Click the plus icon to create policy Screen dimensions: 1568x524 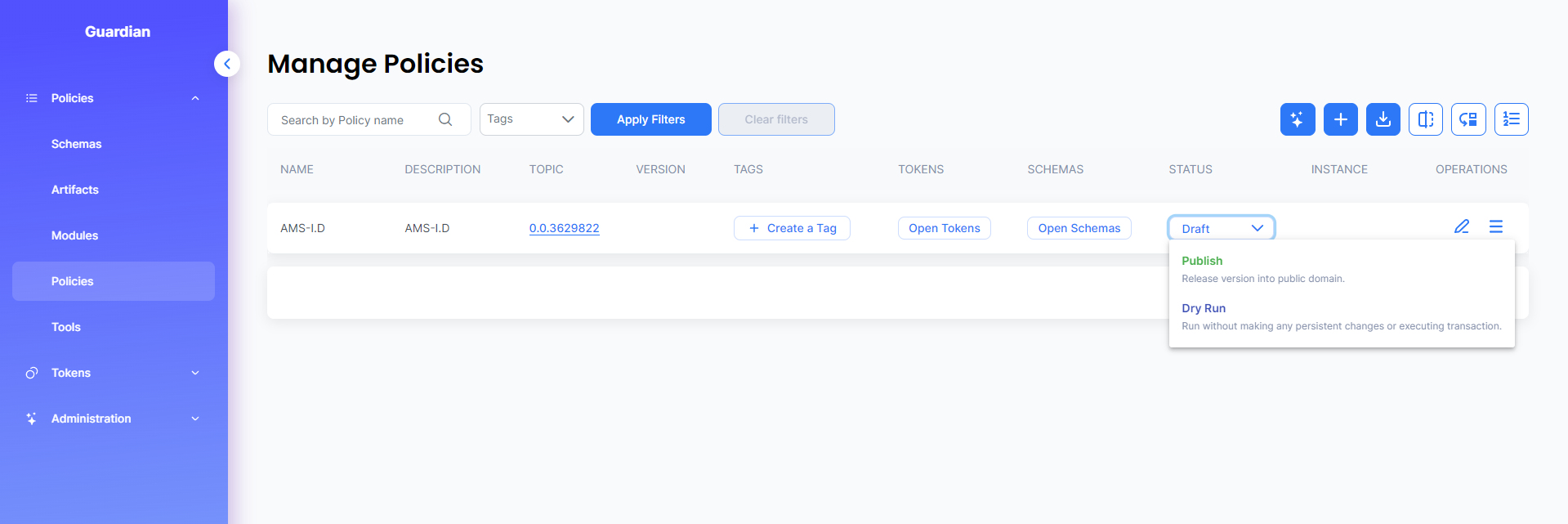tap(1341, 119)
